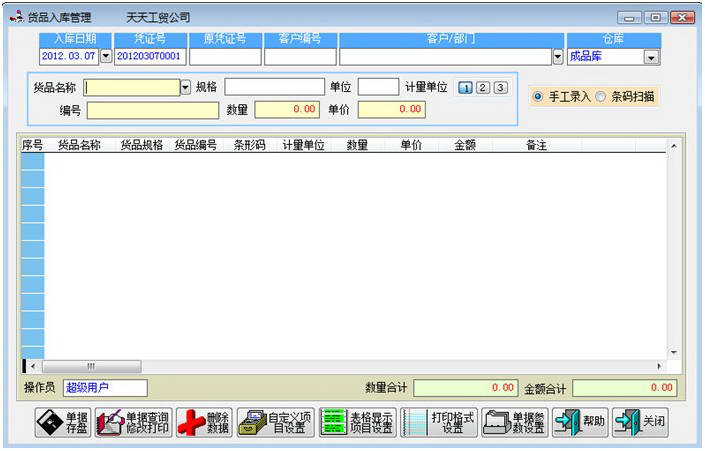Viewport: 705px width, 451px height.
Task: Select the 手工录入 radio option
Action: 538,97
